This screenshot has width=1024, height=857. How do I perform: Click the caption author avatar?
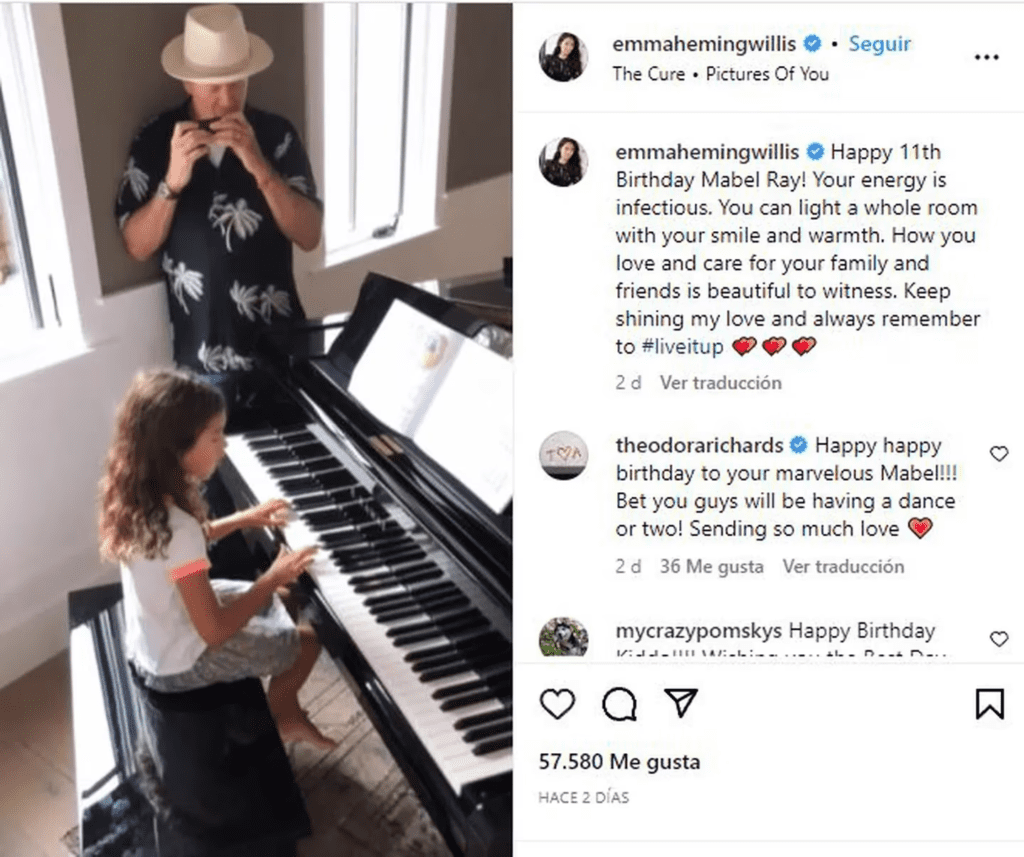tap(564, 163)
